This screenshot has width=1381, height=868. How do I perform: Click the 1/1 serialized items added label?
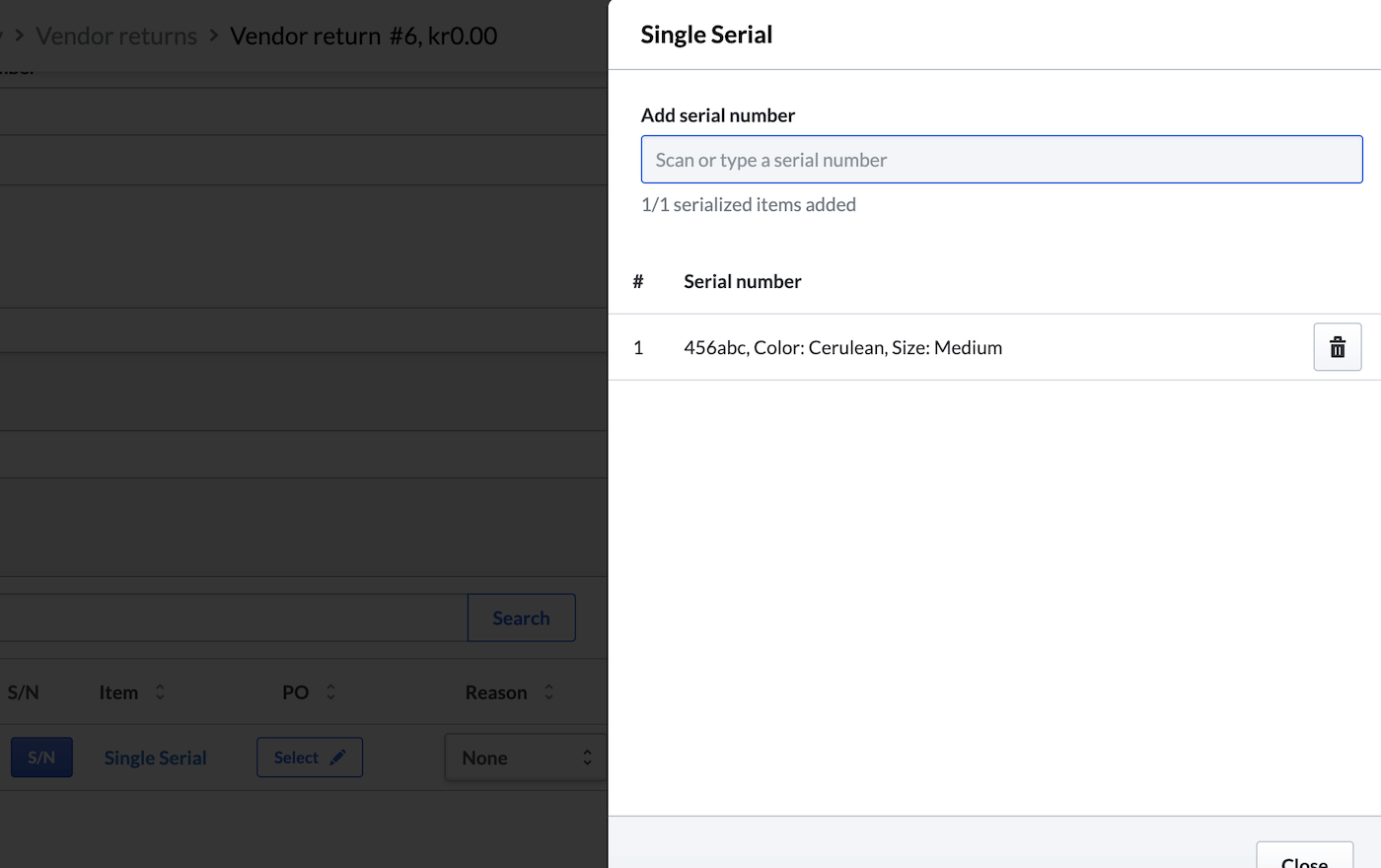(x=749, y=204)
